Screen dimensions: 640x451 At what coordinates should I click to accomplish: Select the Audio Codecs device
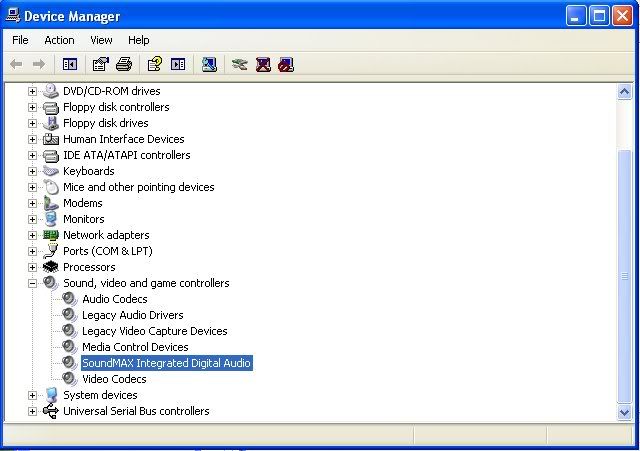point(115,299)
